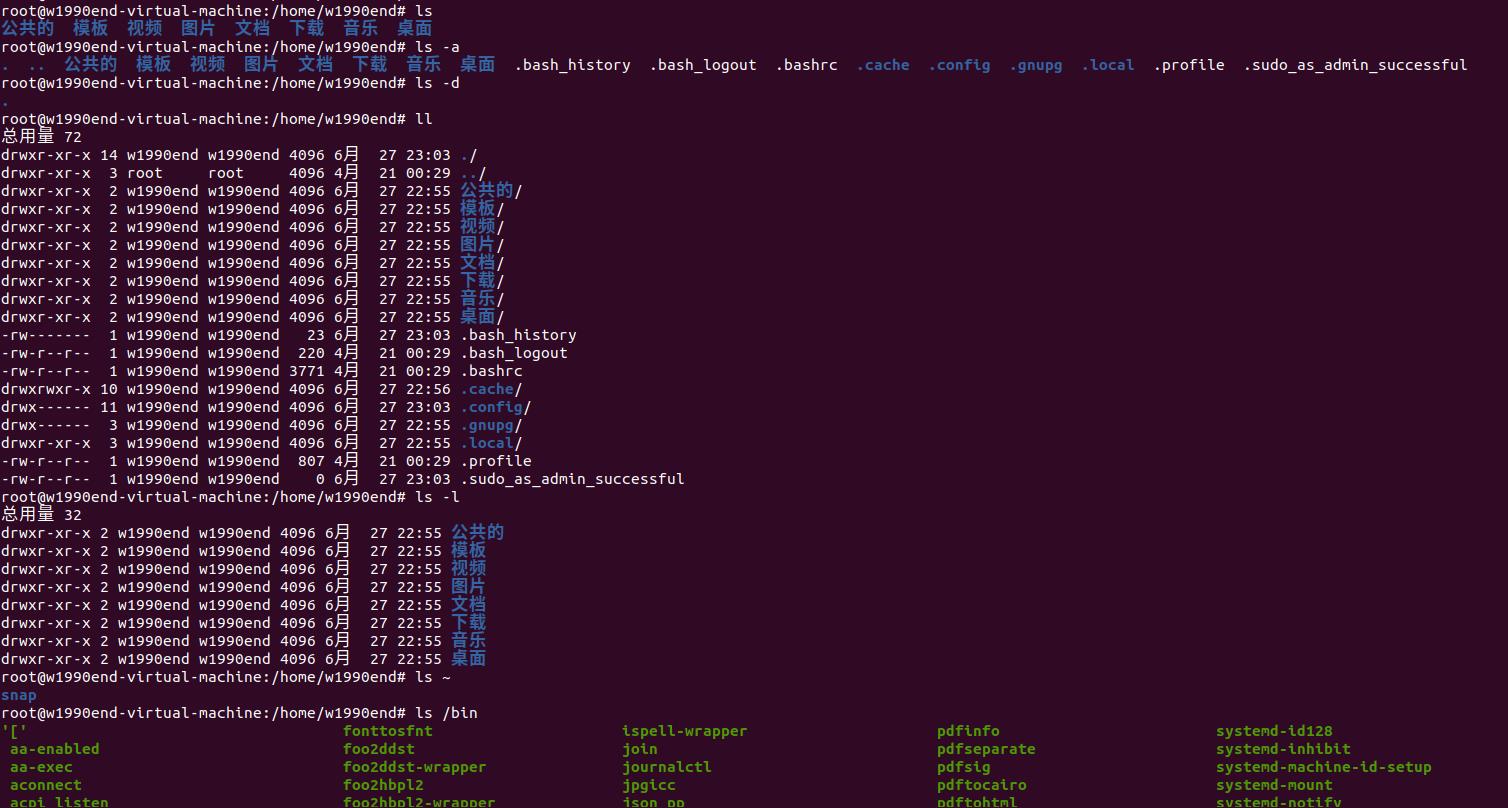Click 'systemd-mount' in the /bin listing
The height and width of the screenshot is (808, 1508).
(1274, 785)
